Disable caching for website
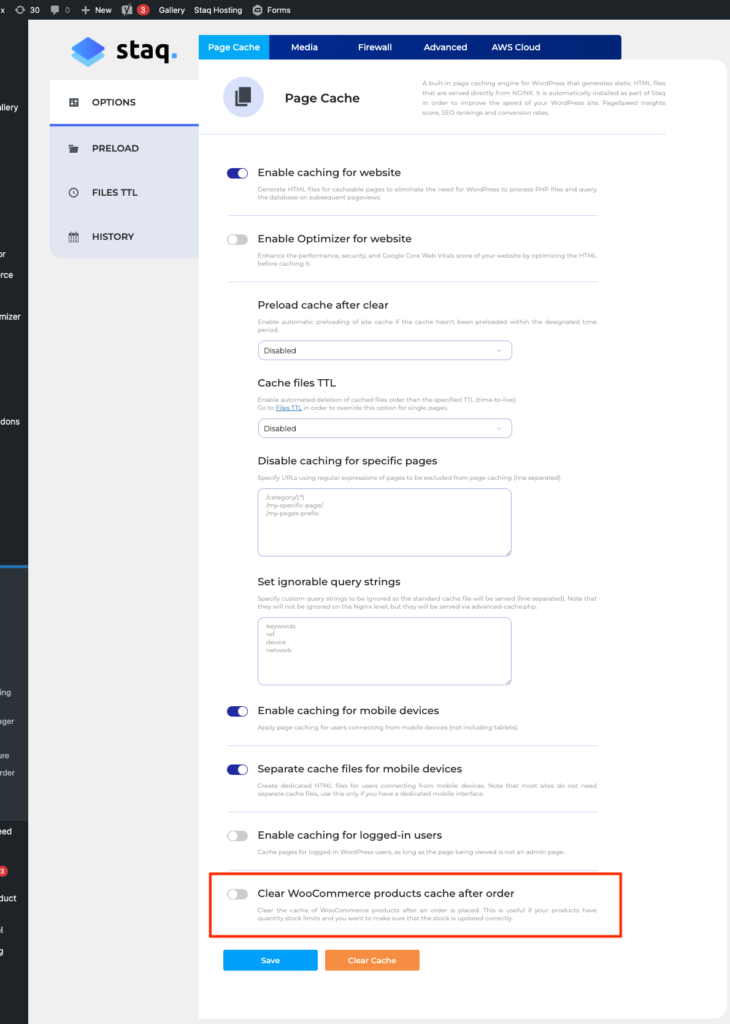 click(237, 172)
